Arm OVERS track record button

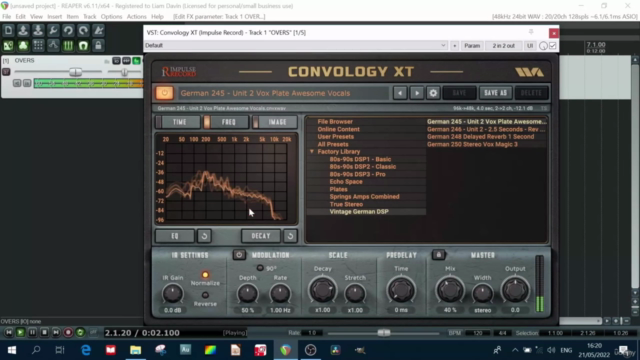pyautogui.click(x=6, y=72)
